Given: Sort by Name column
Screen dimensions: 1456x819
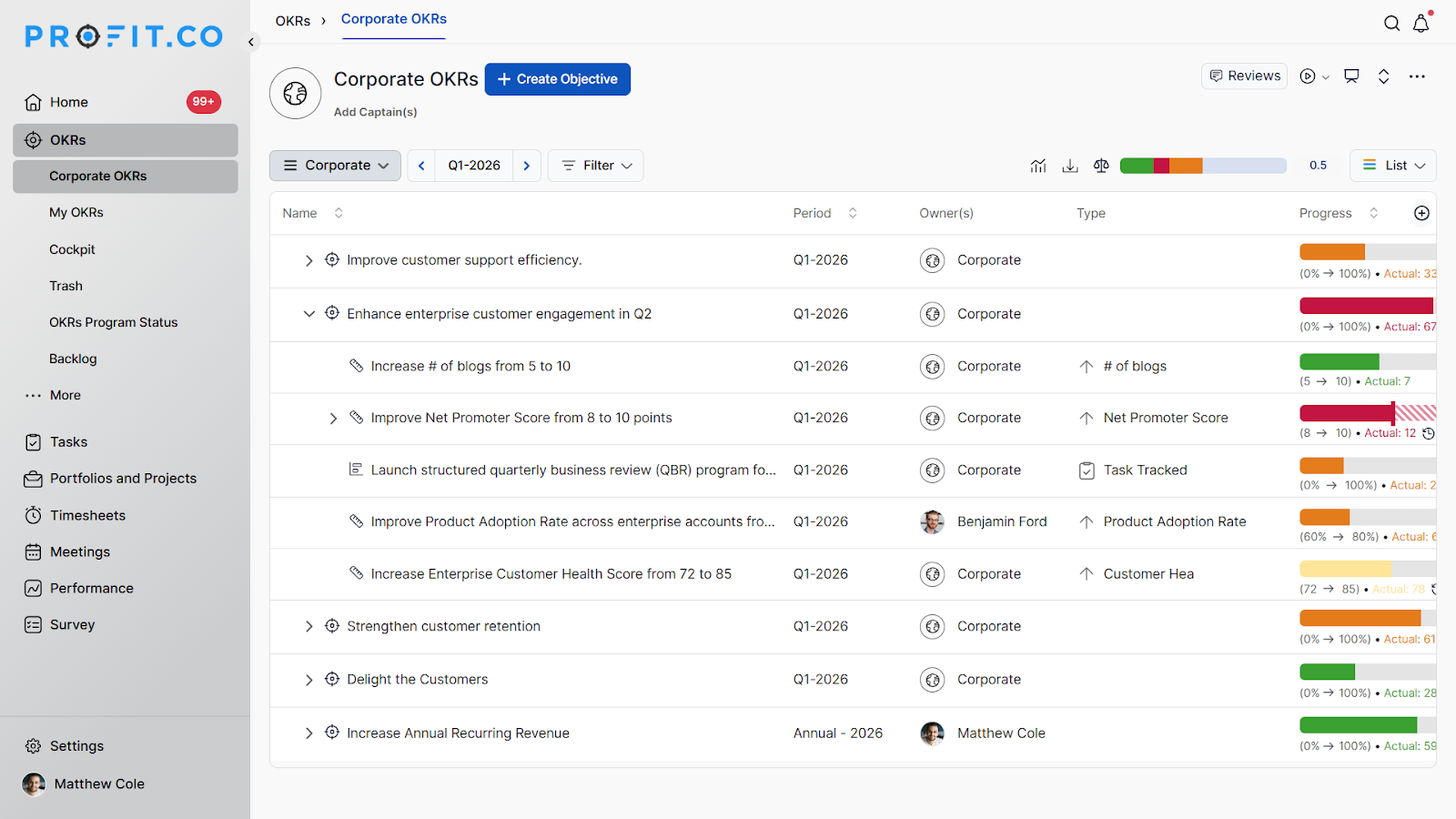Looking at the screenshot, I should click(x=339, y=213).
